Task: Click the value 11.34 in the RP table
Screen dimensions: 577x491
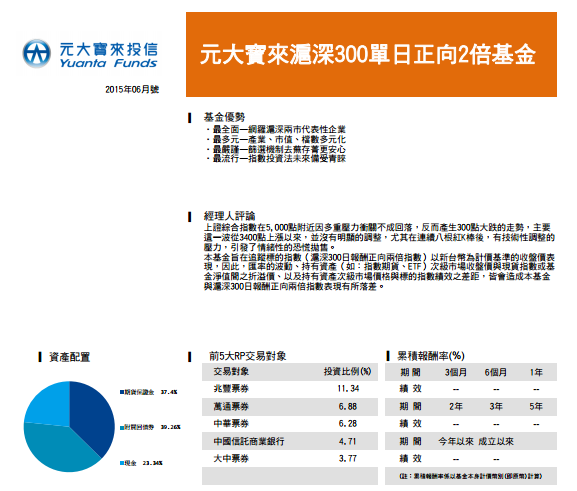Action: 348,389
